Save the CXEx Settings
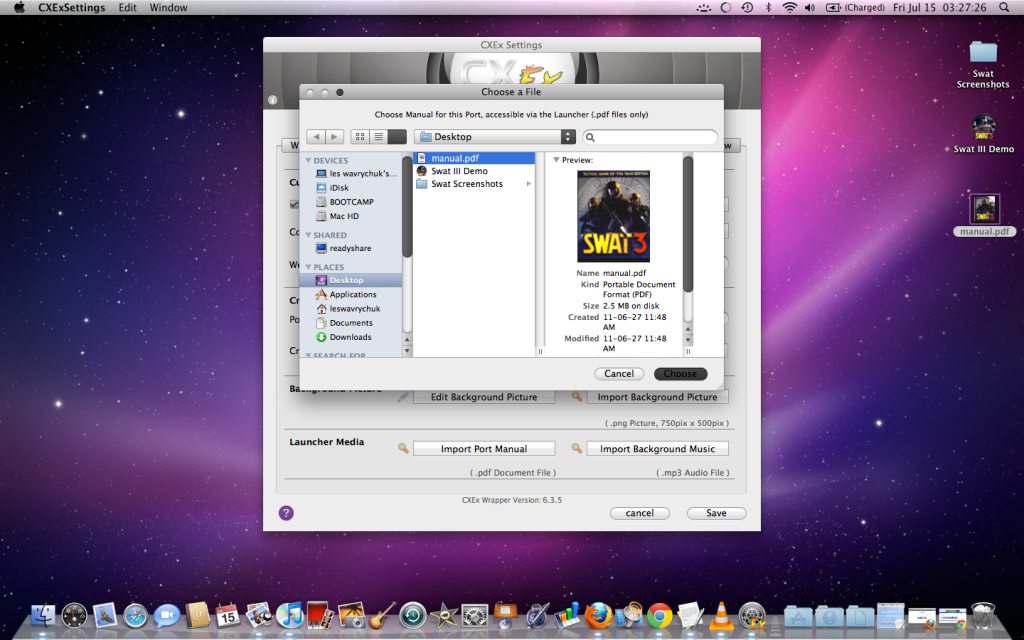 (x=716, y=513)
